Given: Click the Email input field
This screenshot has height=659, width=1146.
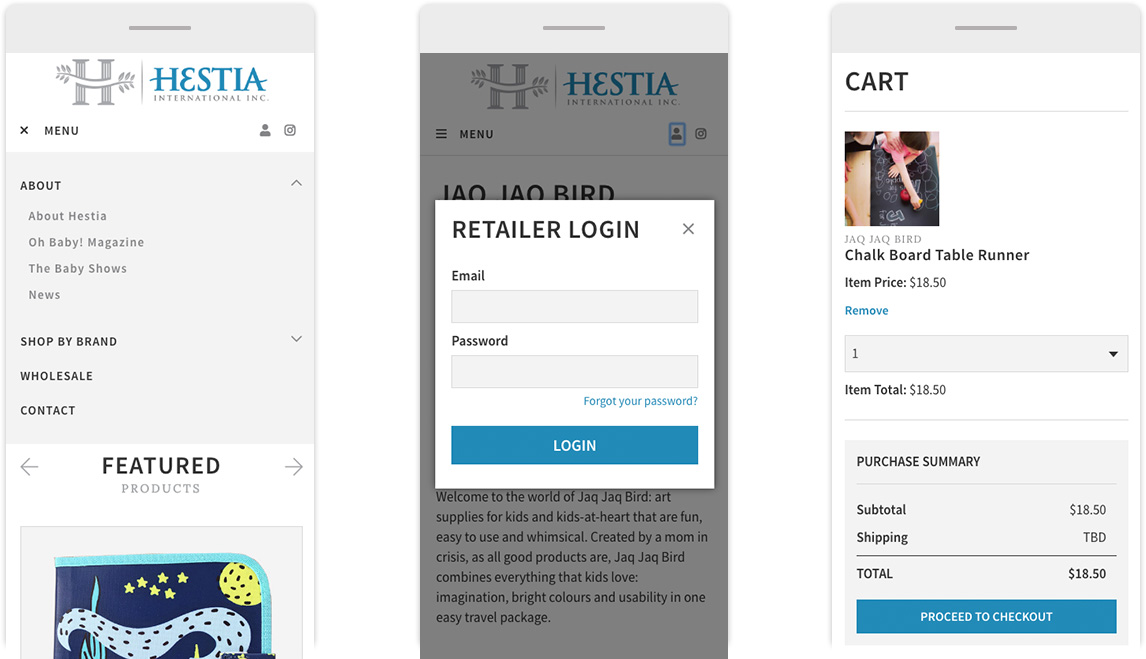Looking at the screenshot, I should 574,307.
